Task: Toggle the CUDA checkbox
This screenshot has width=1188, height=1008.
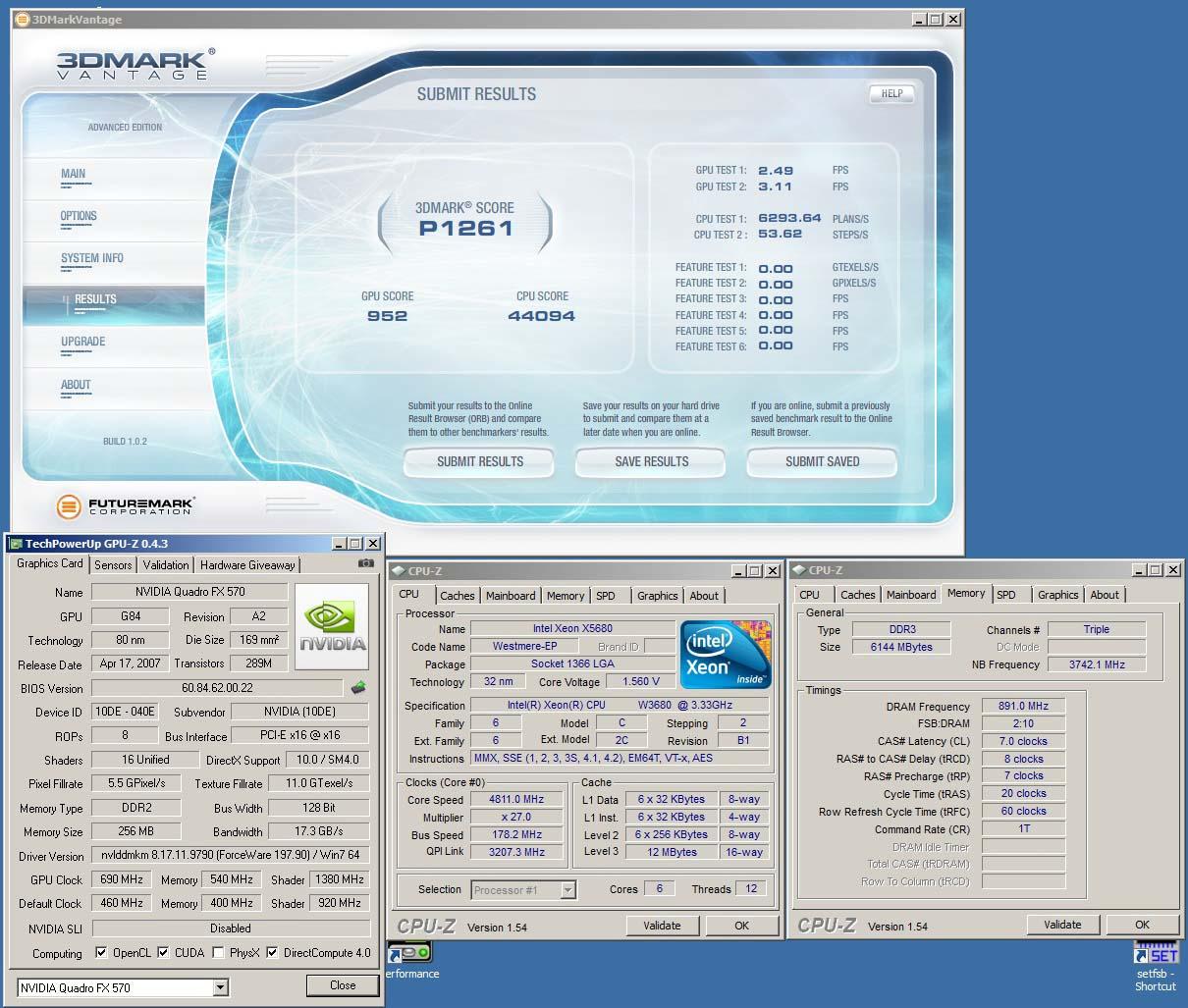Action: click(x=163, y=952)
